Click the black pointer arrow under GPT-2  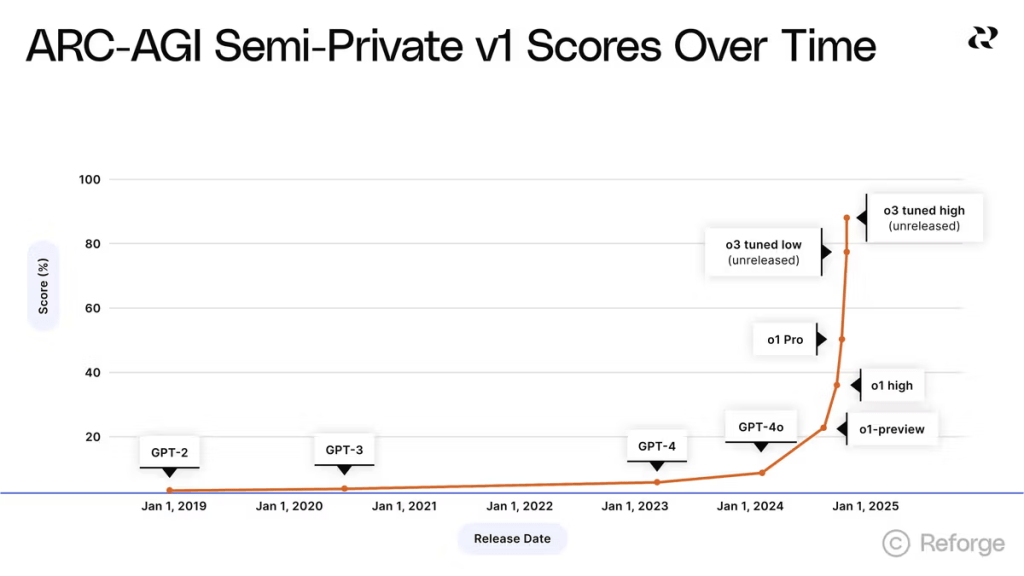[x=169, y=472]
